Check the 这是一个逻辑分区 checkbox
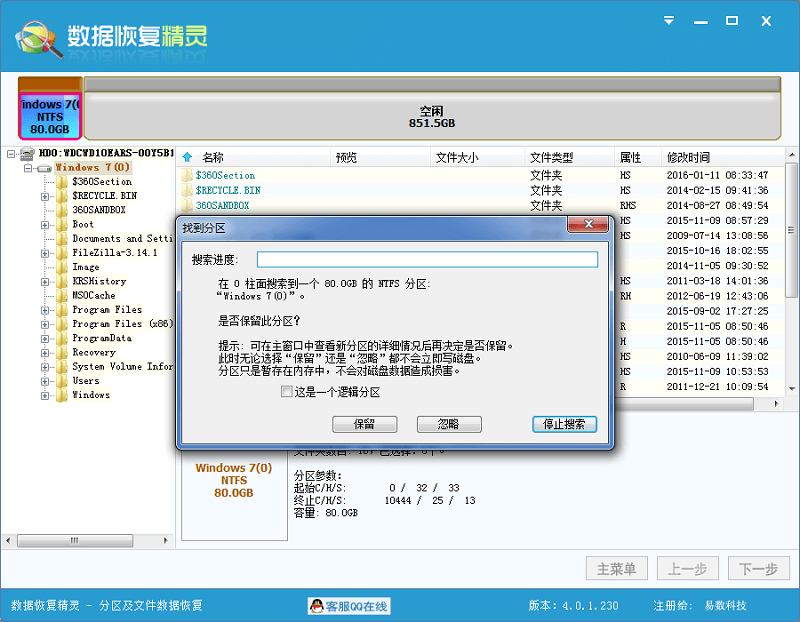Screen dimensions: 800x622 click(x=287, y=391)
